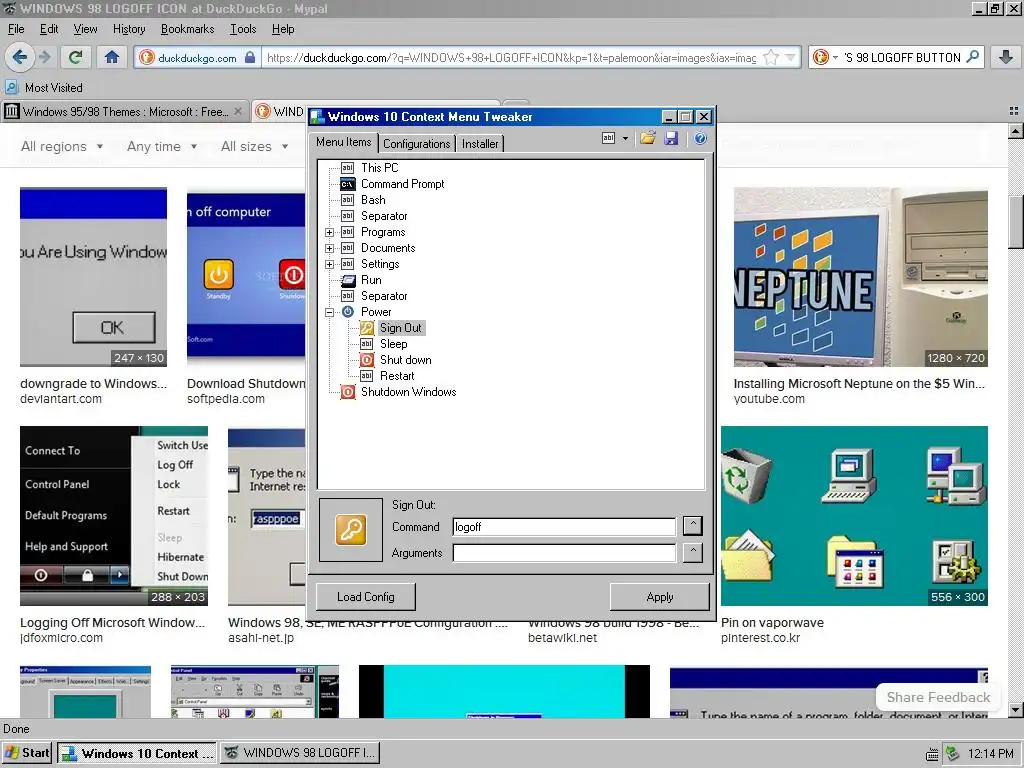Viewport: 1024px width, 768px height.
Task: Open the address bar history dropdown arrow
Action: [790, 57]
